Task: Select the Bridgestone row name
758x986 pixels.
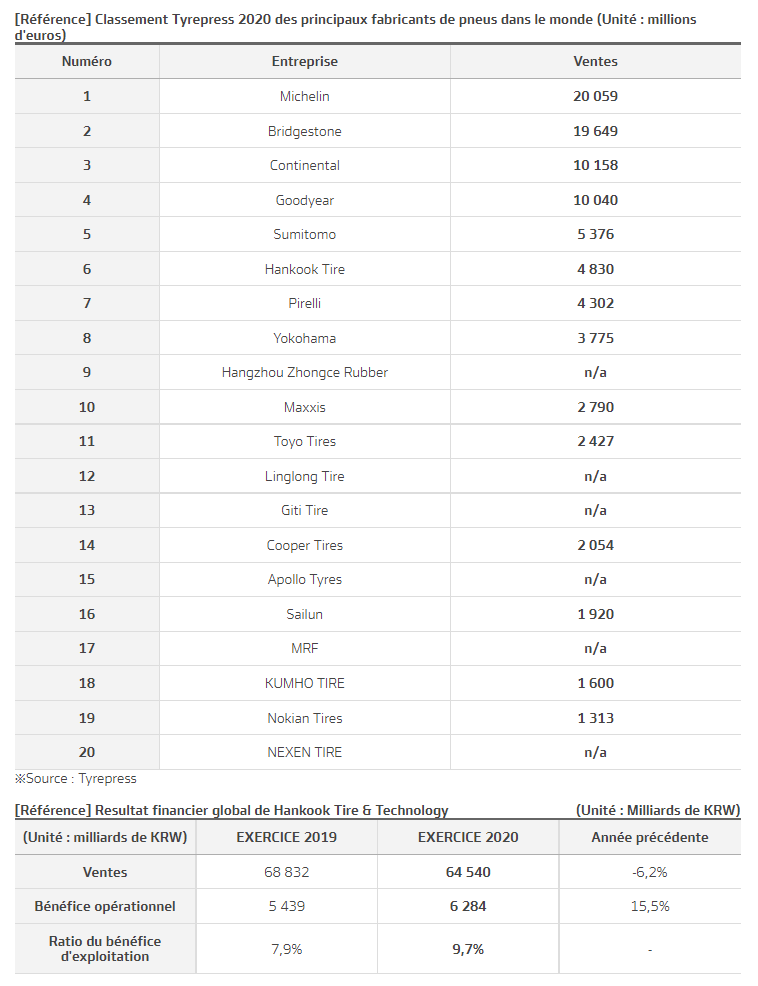Action: (304, 131)
